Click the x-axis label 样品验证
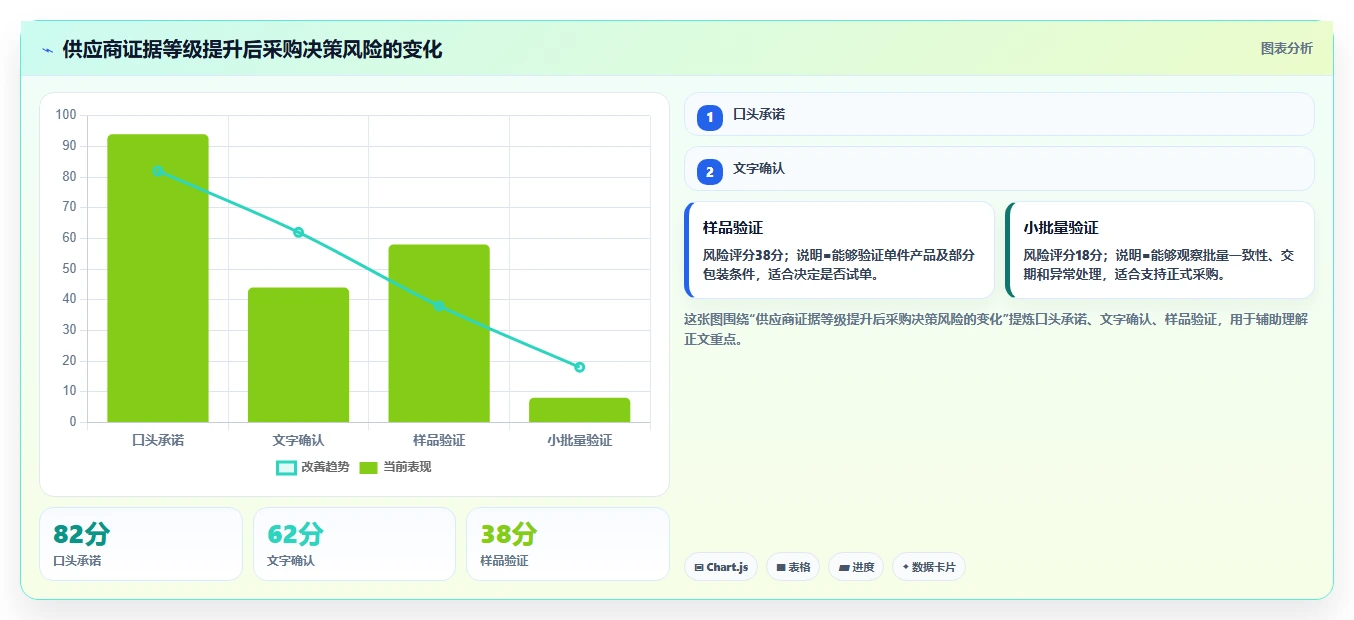 (x=439, y=440)
